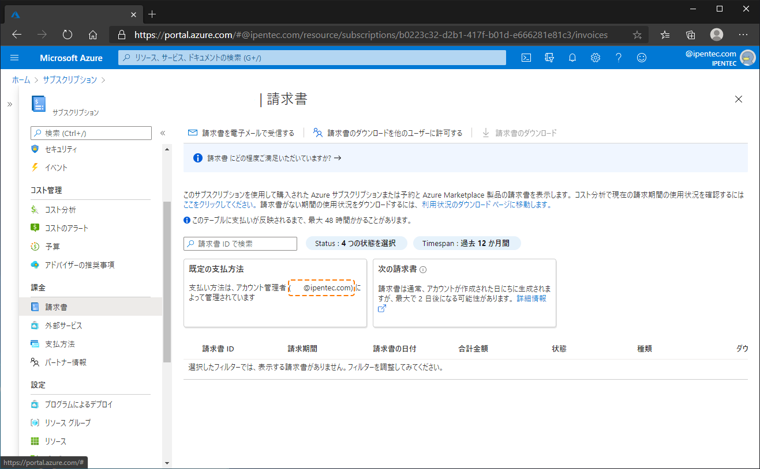Open a new browser tab
Image resolution: width=760 pixels, height=469 pixels.
pyautogui.click(x=152, y=15)
